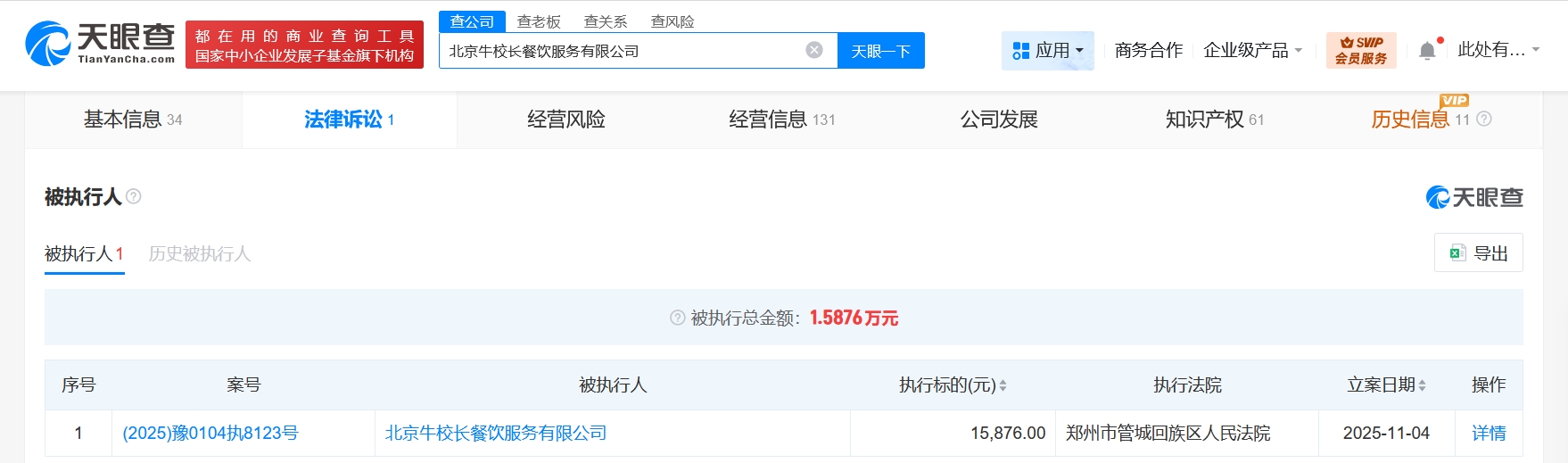This screenshot has height=463, width=1568.
Task: Open case (2025)豫0104执8123号 link
Action: pyautogui.click(x=210, y=434)
